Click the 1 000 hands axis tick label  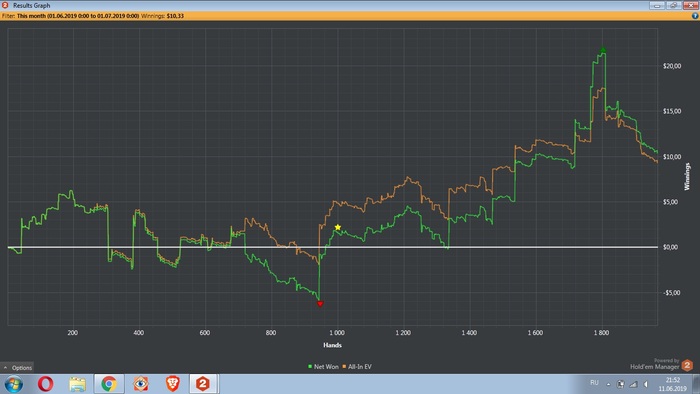(x=337, y=333)
